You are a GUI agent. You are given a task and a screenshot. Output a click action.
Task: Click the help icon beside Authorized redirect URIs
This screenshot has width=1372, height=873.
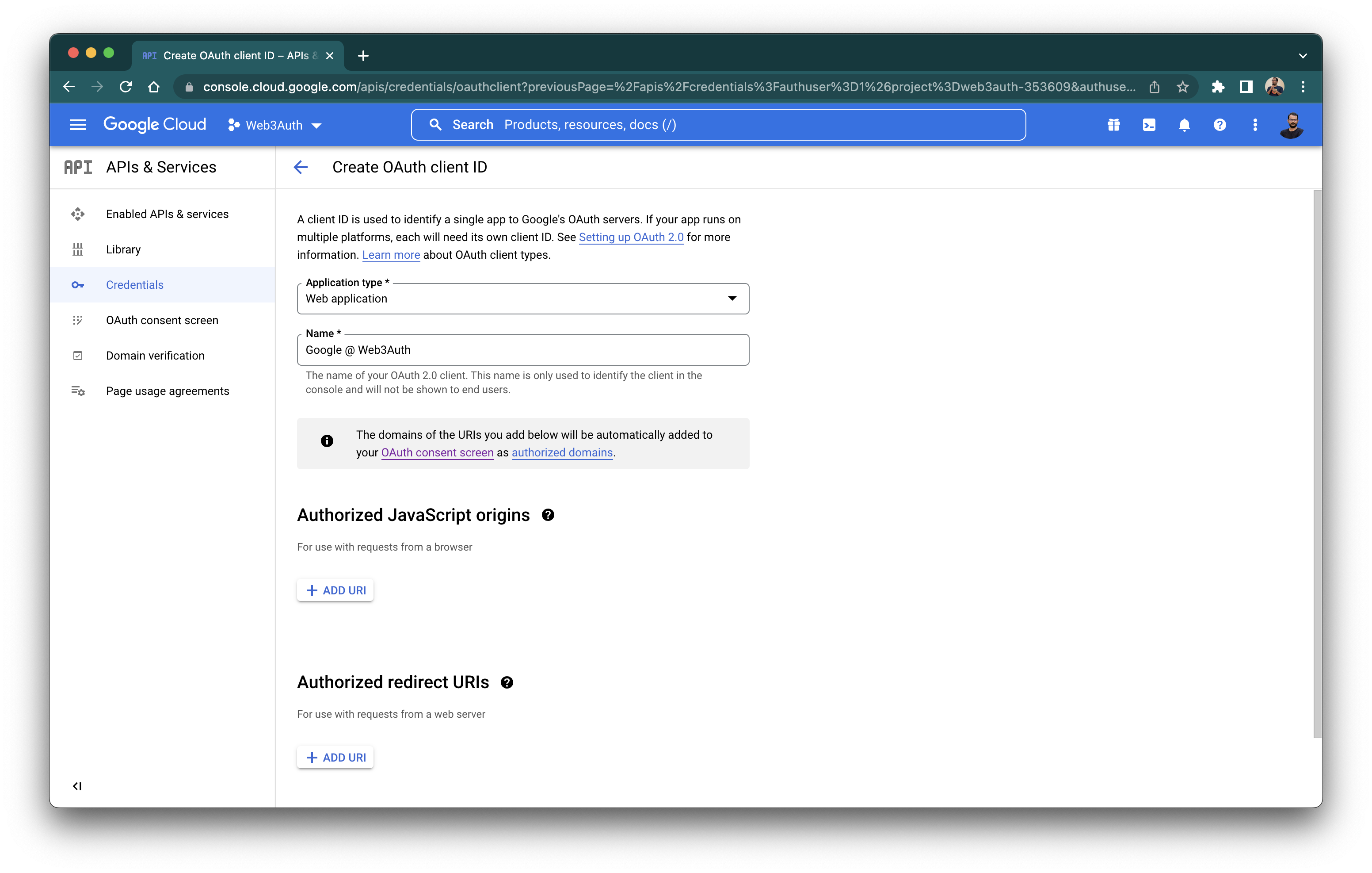[507, 682]
